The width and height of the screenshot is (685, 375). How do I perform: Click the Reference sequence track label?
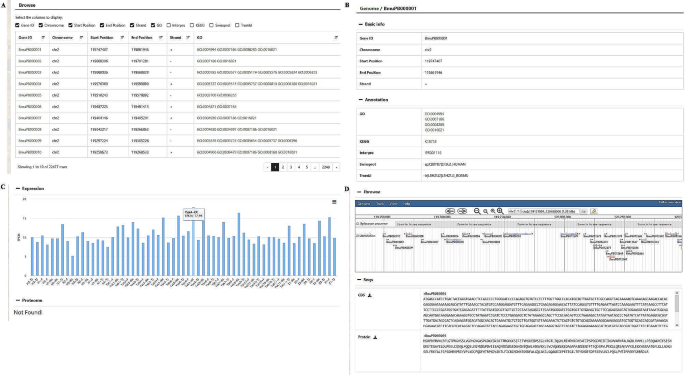coord(374,224)
